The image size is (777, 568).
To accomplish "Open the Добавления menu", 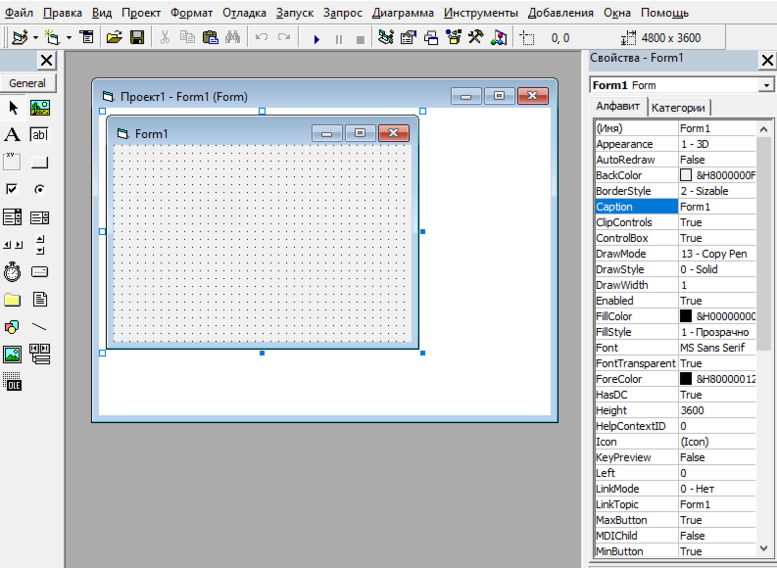I will click(x=560, y=13).
